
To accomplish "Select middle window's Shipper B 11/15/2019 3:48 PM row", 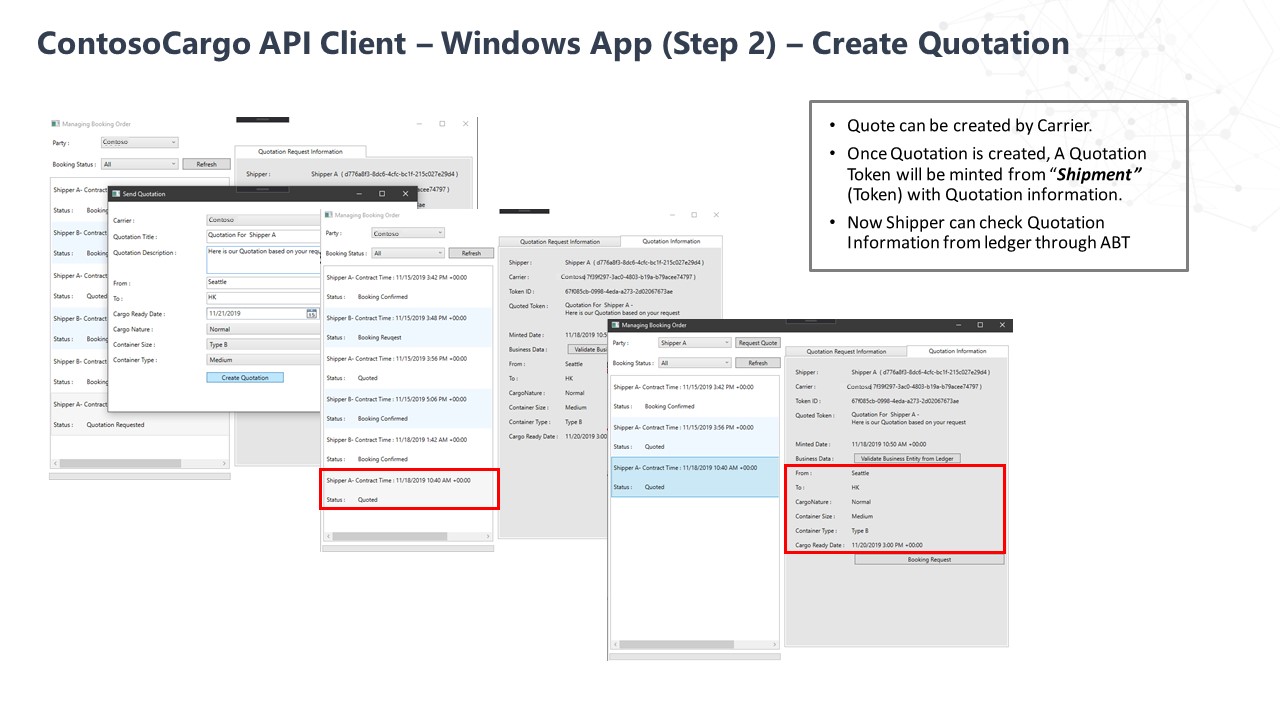I will (x=407, y=327).
